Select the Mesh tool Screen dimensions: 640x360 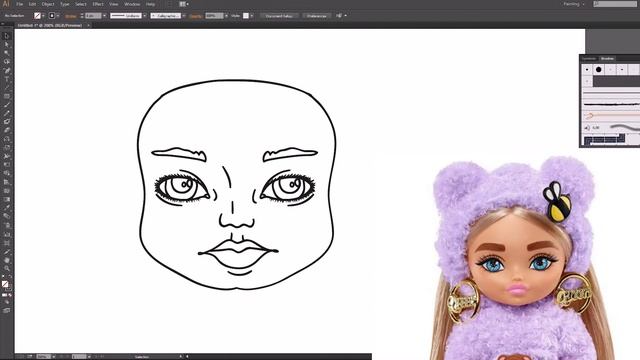pos(7,191)
